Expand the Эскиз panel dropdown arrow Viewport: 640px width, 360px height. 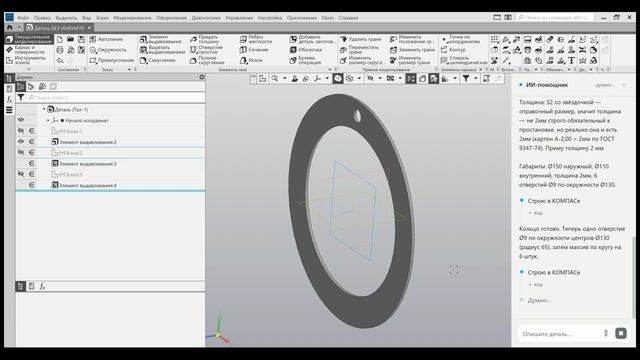tap(129, 69)
